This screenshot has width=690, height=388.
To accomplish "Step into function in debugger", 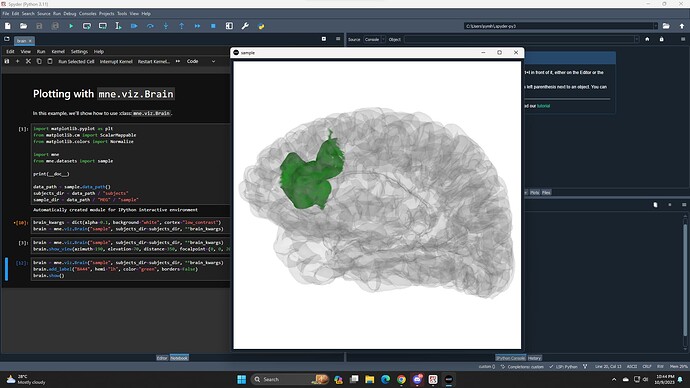I will tap(166, 26).
